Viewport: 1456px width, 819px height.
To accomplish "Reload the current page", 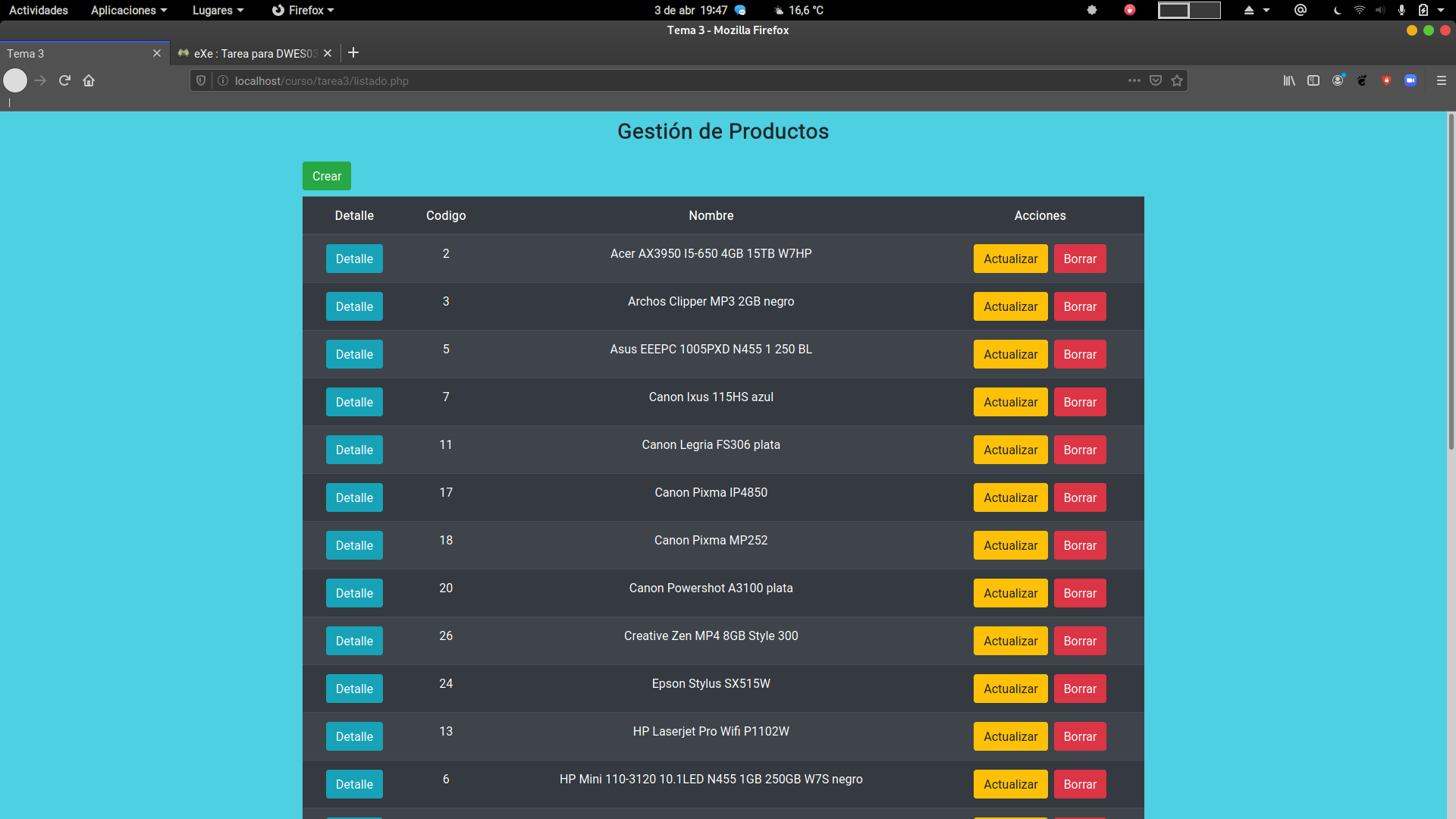I will coord(64,80).
